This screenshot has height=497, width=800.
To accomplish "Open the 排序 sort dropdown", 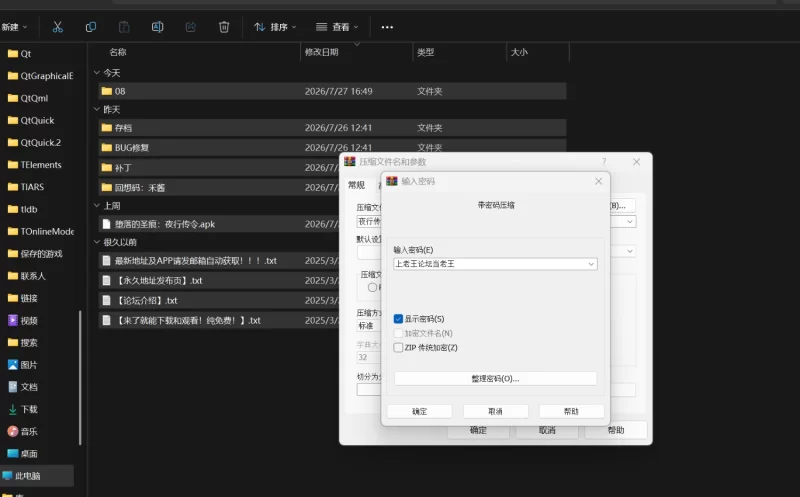I will coord(275,27).
